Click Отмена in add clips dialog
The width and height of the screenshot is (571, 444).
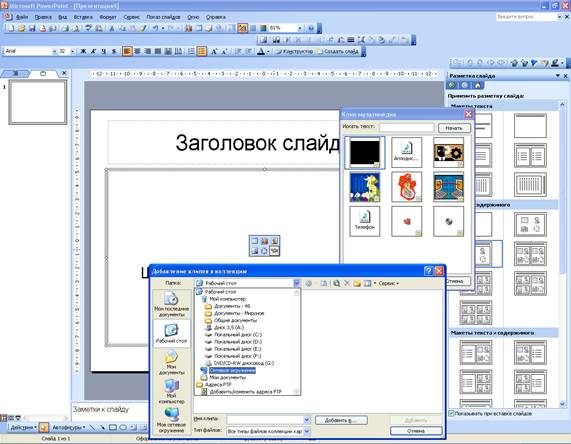click(x=416, y=431)
